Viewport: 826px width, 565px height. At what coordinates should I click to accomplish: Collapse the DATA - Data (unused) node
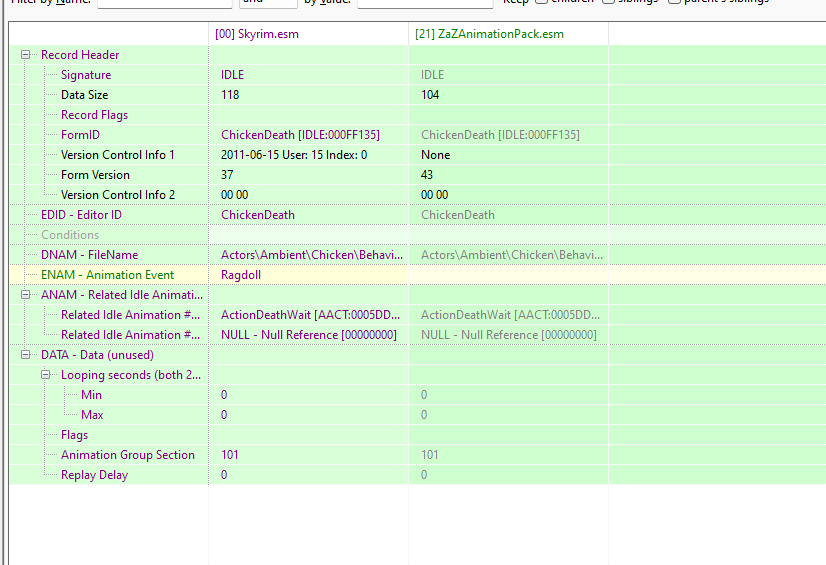[25, 355]
